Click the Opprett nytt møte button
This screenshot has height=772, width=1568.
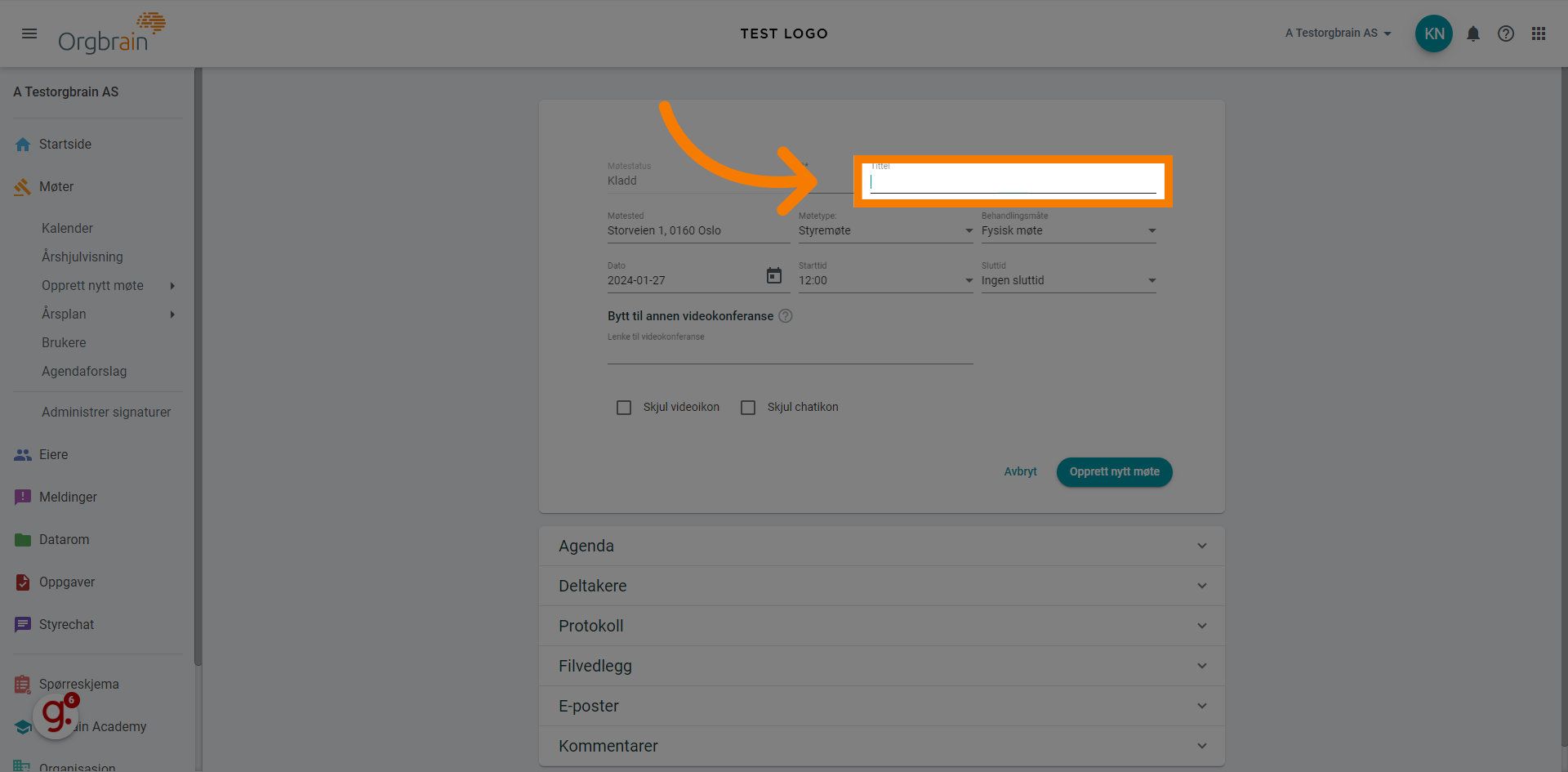pyautogui.click(x=1114, y=472)
